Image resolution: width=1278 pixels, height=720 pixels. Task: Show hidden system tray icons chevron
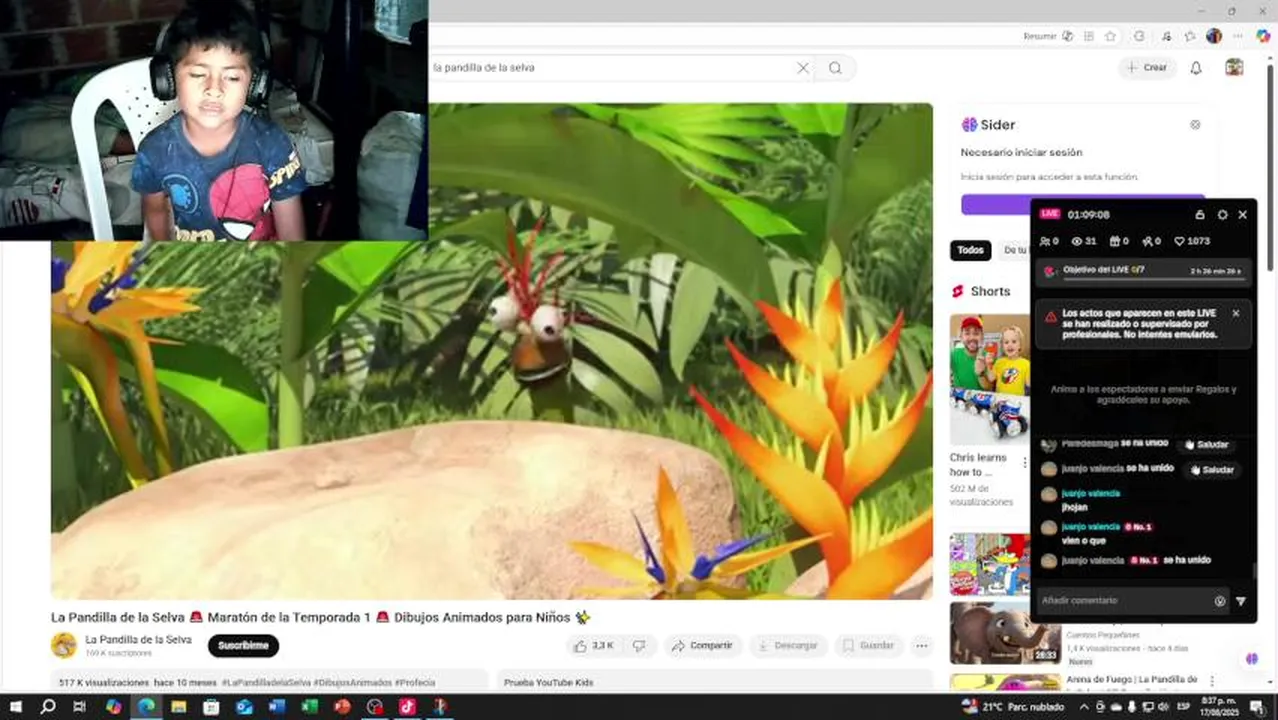coord(1085,707)
